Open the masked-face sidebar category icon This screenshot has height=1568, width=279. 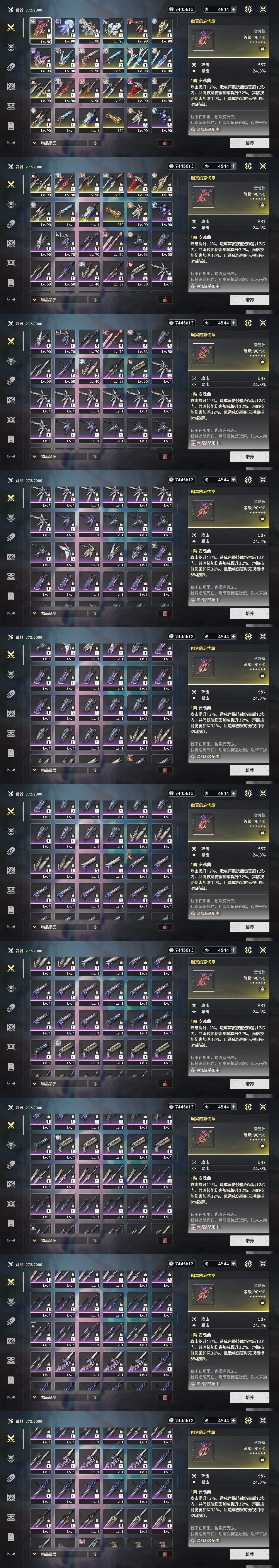10,106
